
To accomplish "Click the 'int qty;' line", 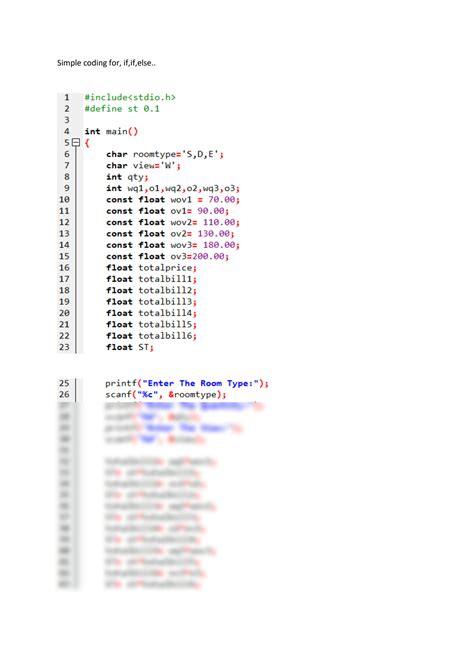I will [x=127, y=177].
